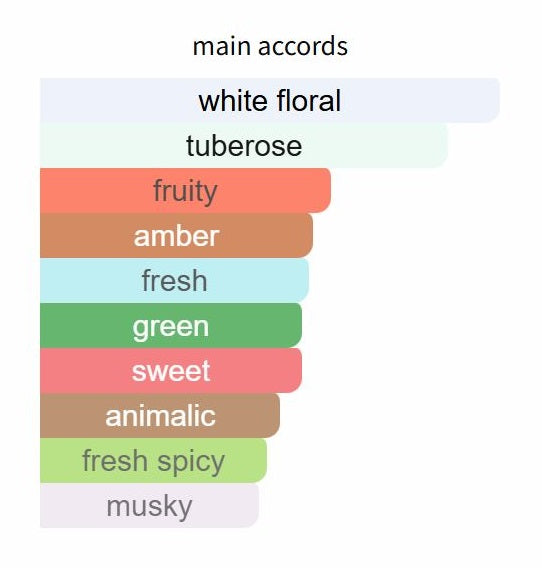Select the tuberose accord bar

[244, 145]
